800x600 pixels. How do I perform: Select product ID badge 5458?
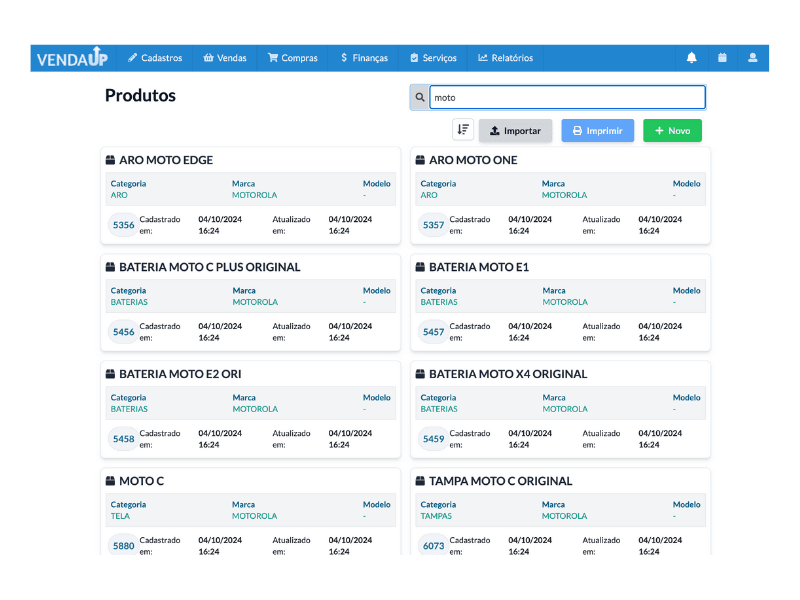coord(123,439)
